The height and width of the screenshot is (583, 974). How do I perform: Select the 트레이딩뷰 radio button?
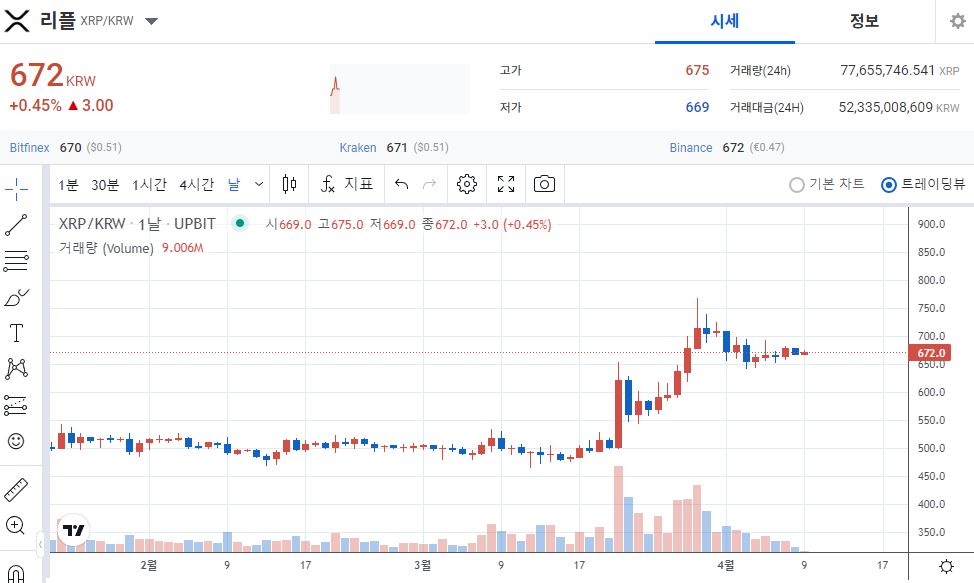pyautogui.click(x=888, y=185)
